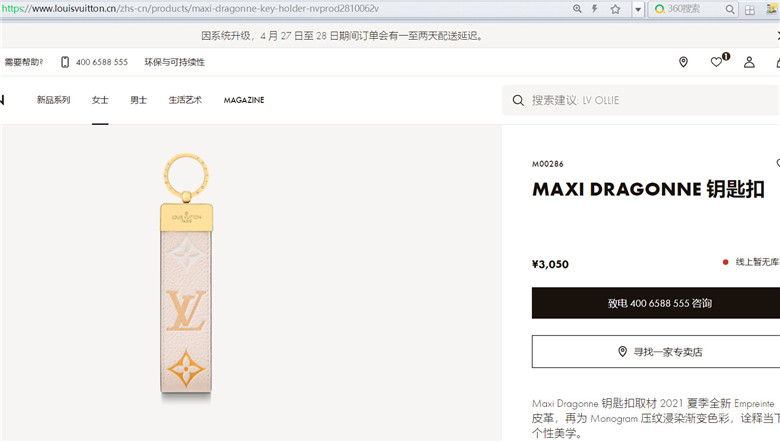Bookmark page with the star icon

615,9
